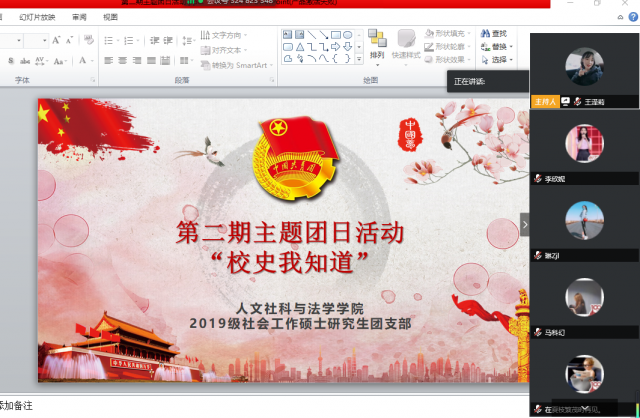Apply a bulleted list

click(109, 40)
